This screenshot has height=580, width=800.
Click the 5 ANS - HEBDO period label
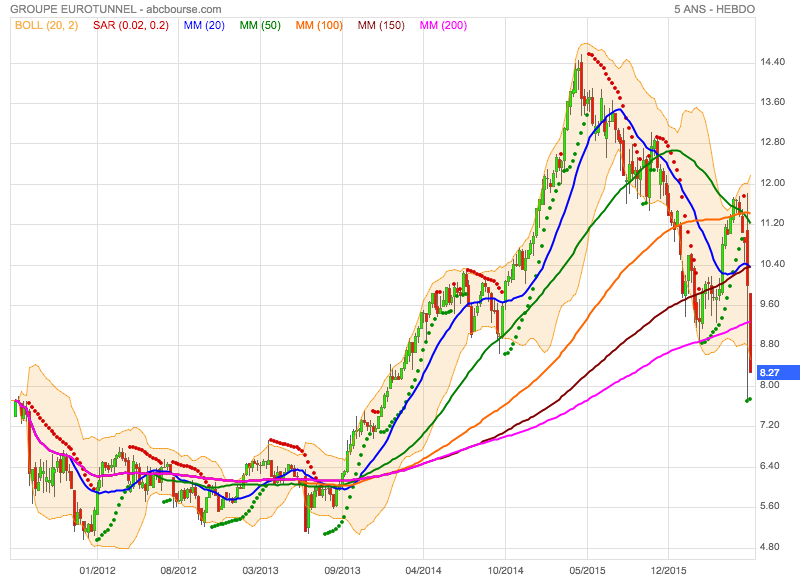(714, 9)
